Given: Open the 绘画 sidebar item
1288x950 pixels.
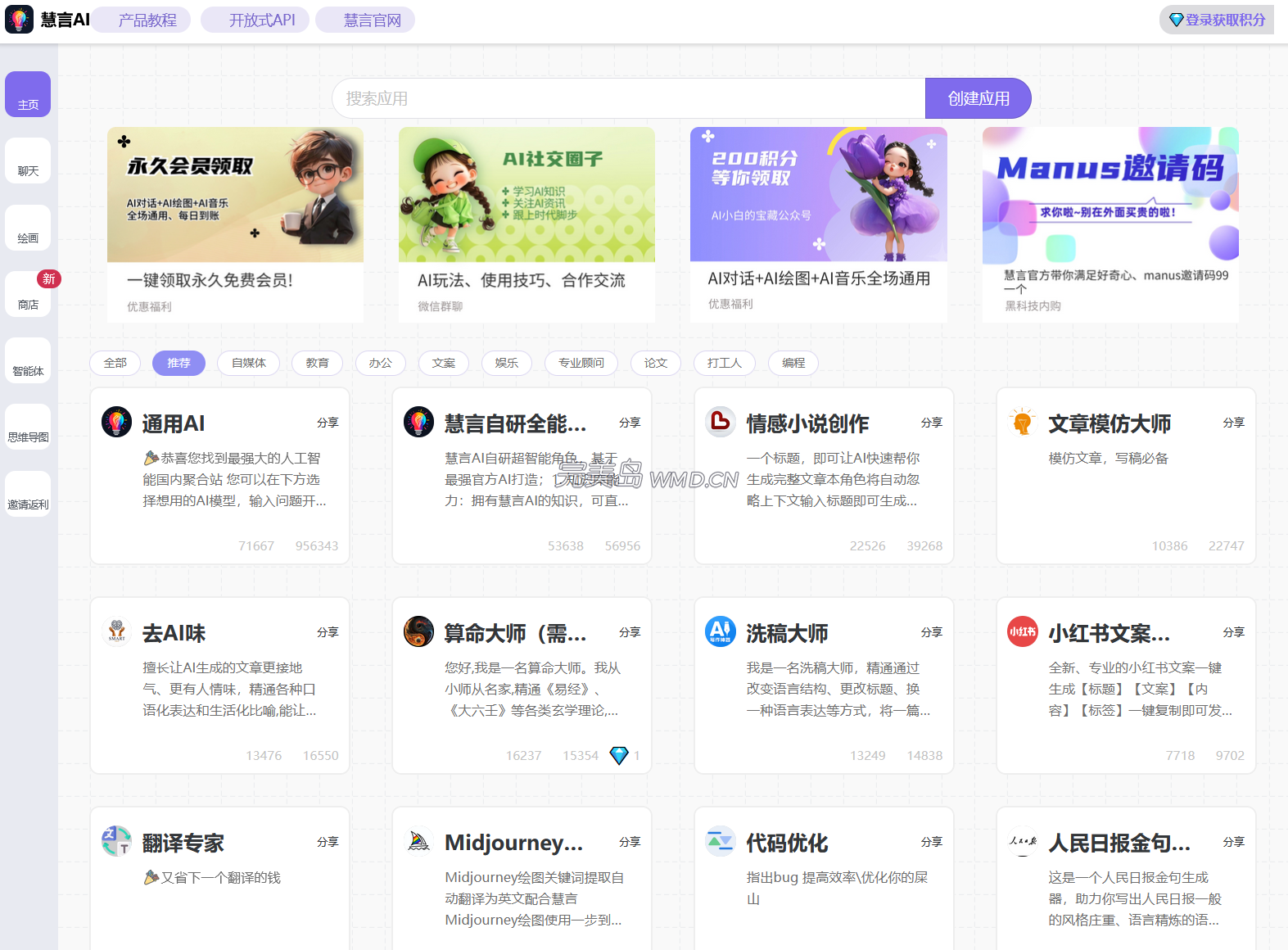Looking at the screenshot, I should pos(28,228).
